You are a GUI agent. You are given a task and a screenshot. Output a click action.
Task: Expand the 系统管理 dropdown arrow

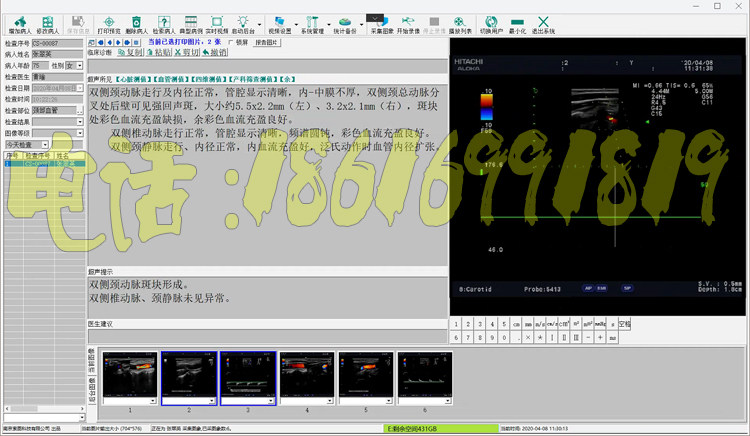coord(329,25)
